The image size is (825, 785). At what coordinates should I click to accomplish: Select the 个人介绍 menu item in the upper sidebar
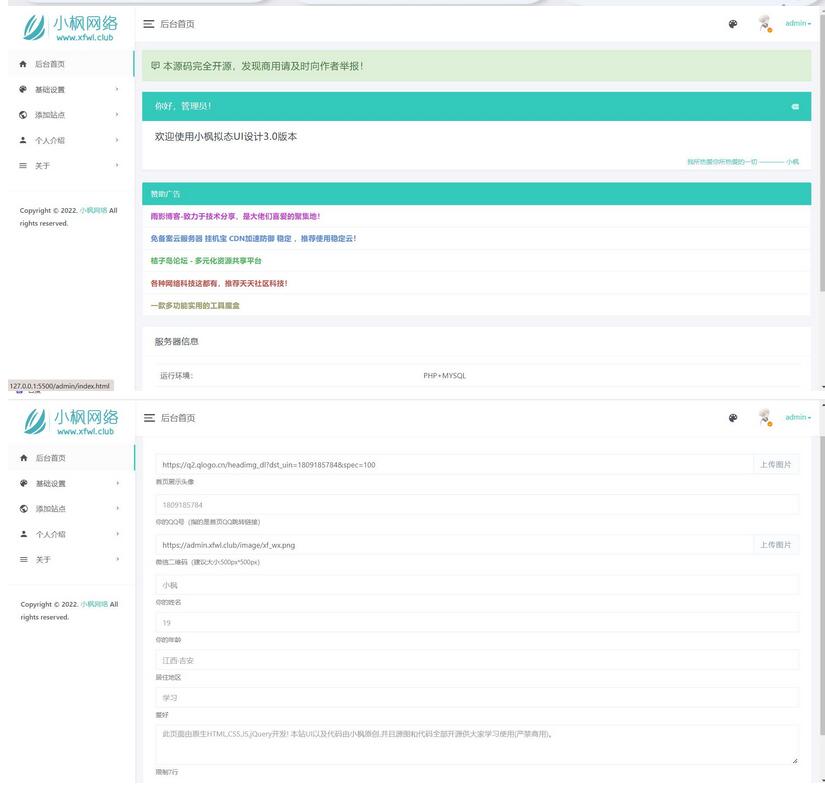pos(50,141)
